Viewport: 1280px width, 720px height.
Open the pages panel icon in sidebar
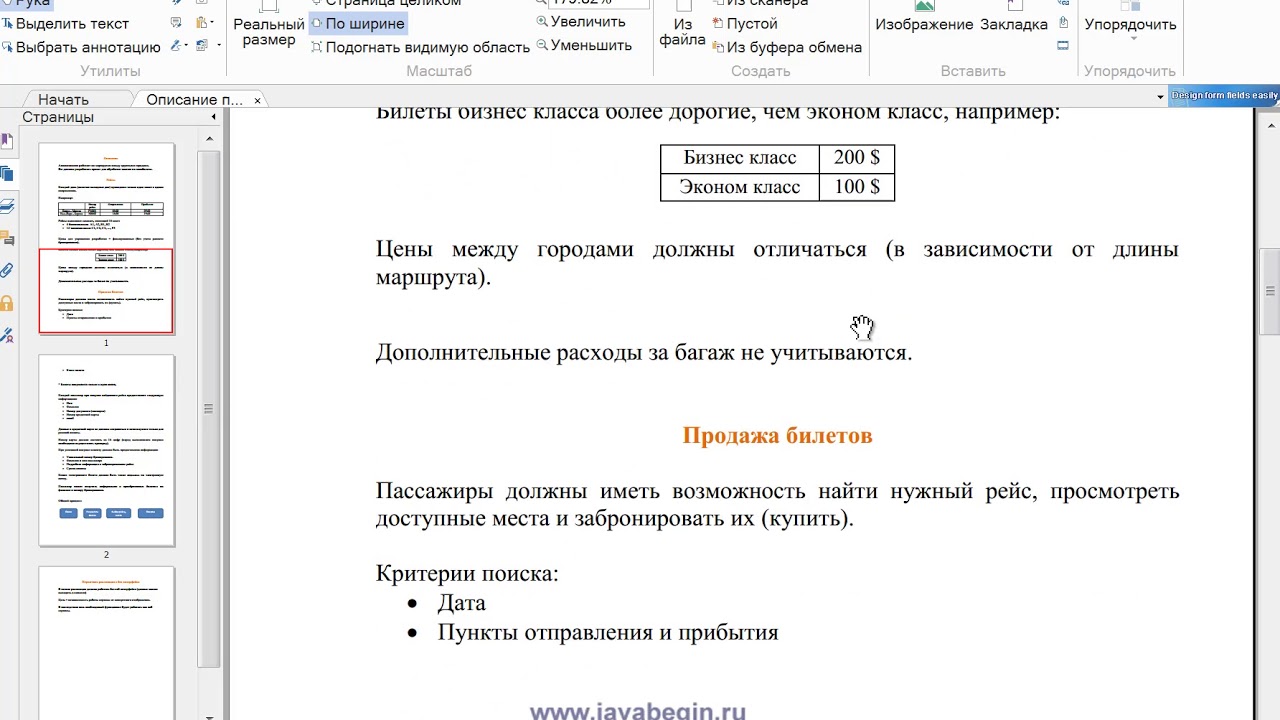[x=7, y=173]
